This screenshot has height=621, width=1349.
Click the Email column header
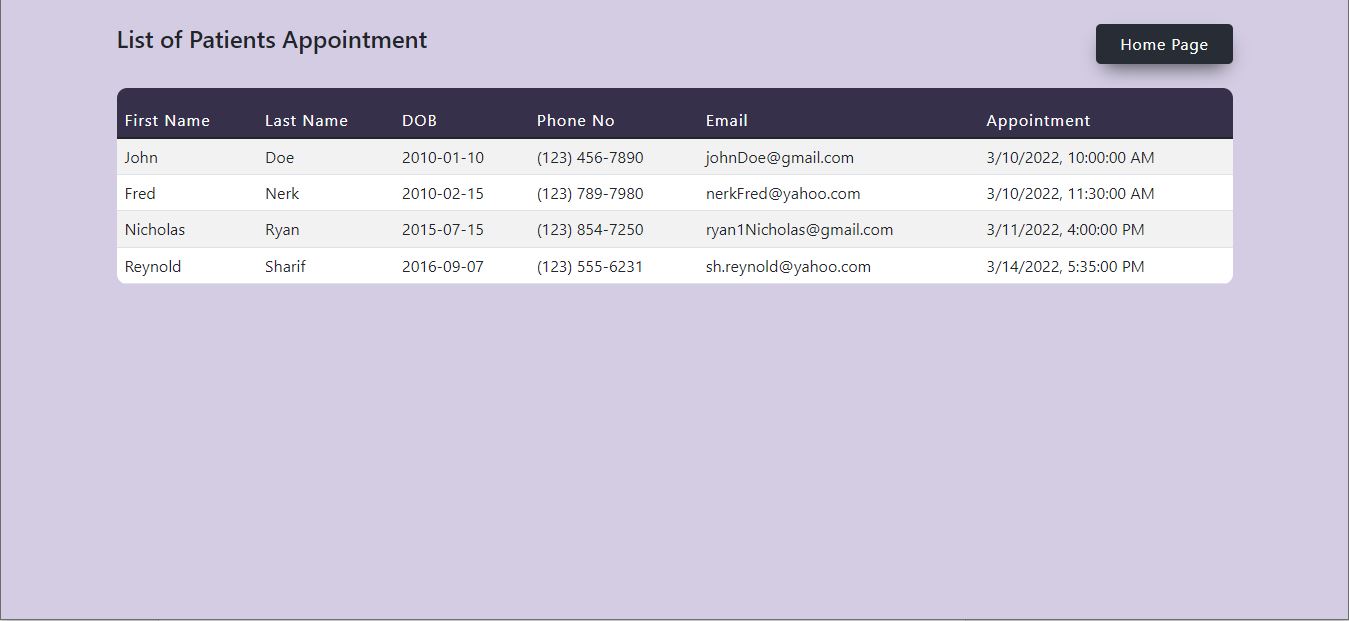[x=726, y=120]
